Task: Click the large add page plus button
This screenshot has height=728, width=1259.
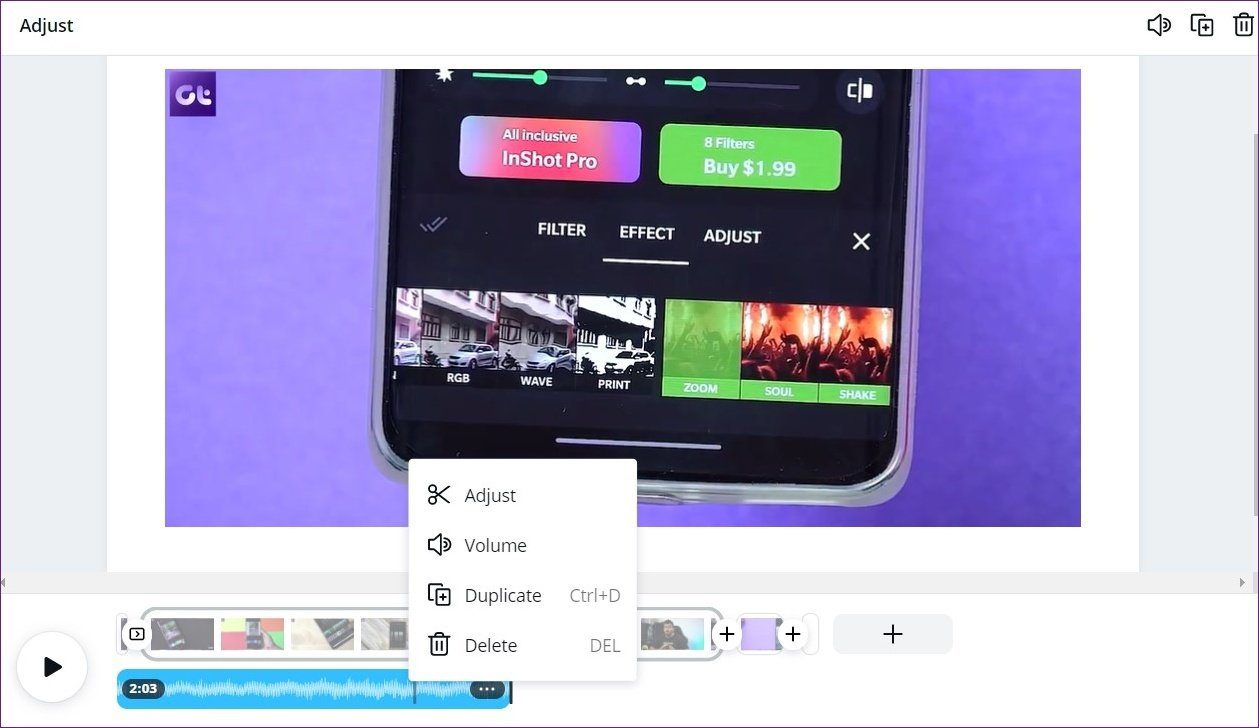Action: coord(893,634)
